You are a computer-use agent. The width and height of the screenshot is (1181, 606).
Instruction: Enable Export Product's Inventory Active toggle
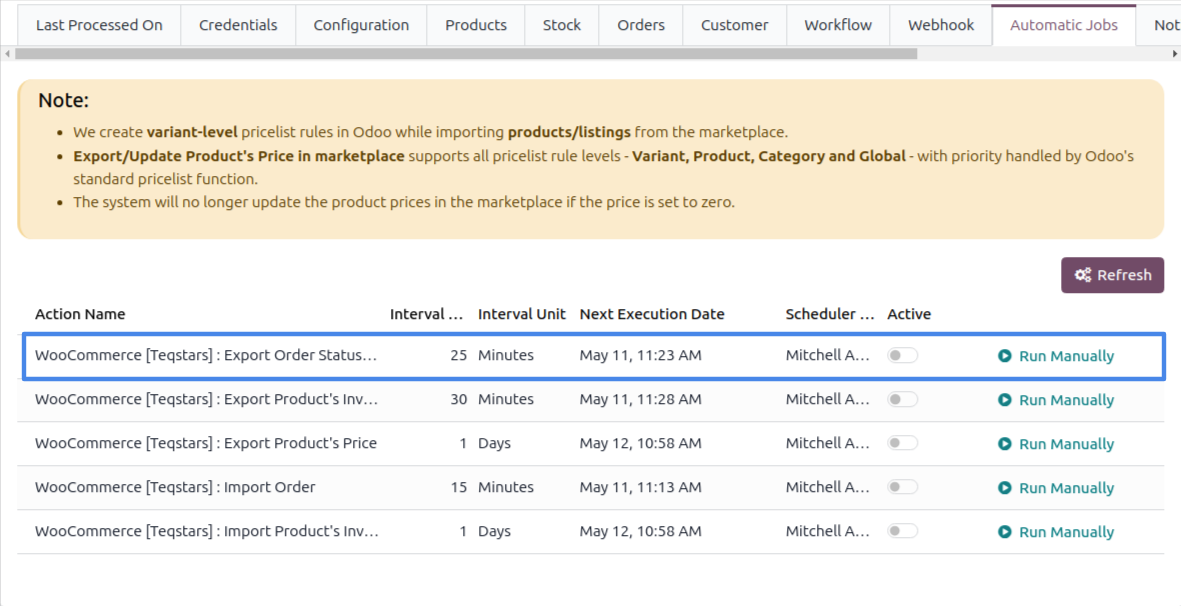(x=902, y=399)
